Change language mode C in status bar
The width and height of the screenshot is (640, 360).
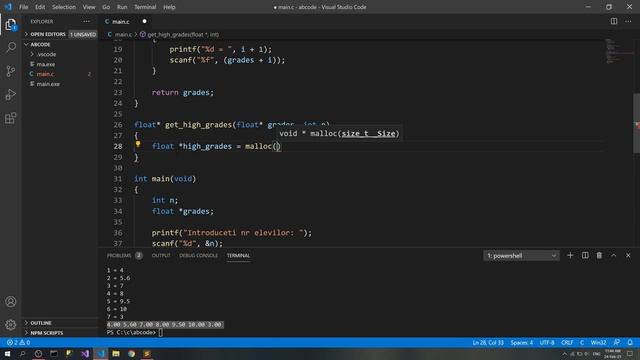point(582,342)
